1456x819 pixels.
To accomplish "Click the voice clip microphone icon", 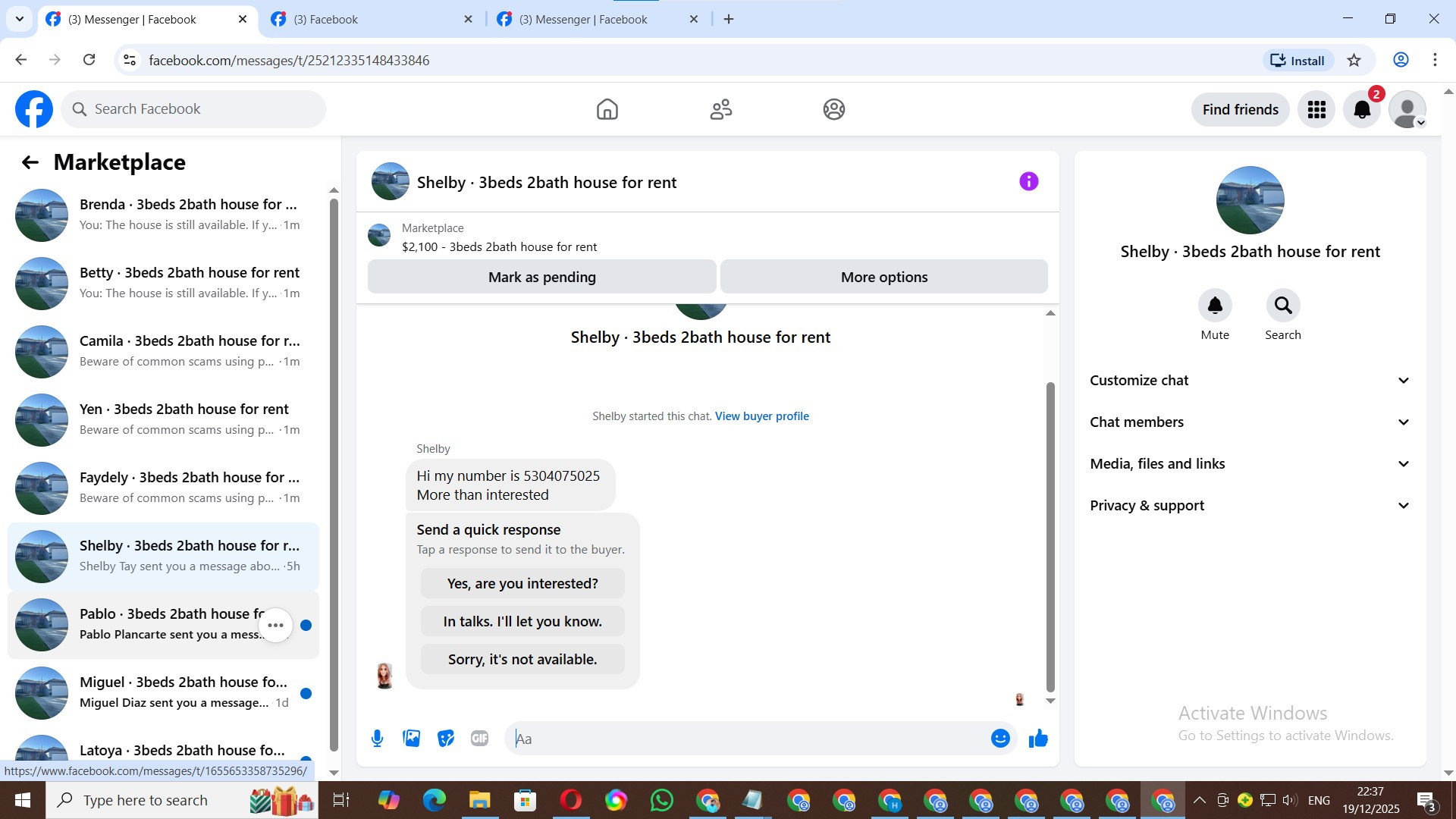I will 377,738.
